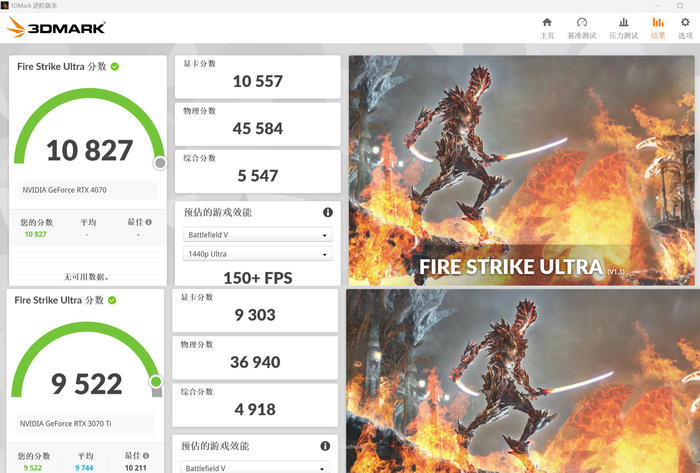Click the physics score 45 584 card
Viewport: 700px width, 473px height.
(258, 124)
